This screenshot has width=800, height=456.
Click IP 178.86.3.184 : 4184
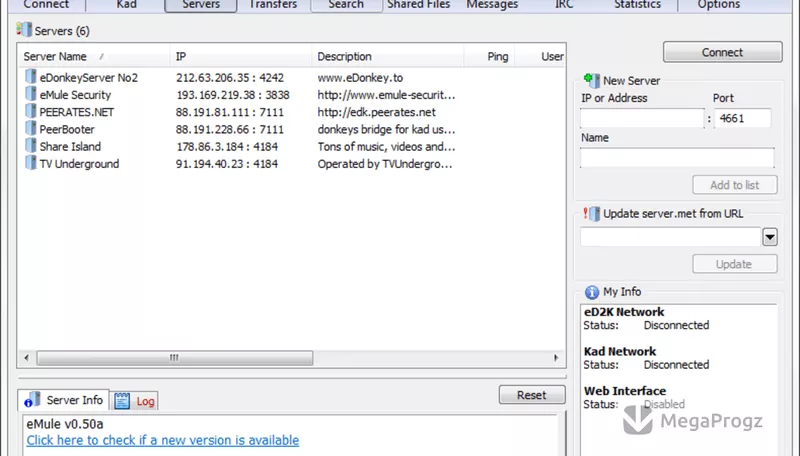click(x=227, y=147)
